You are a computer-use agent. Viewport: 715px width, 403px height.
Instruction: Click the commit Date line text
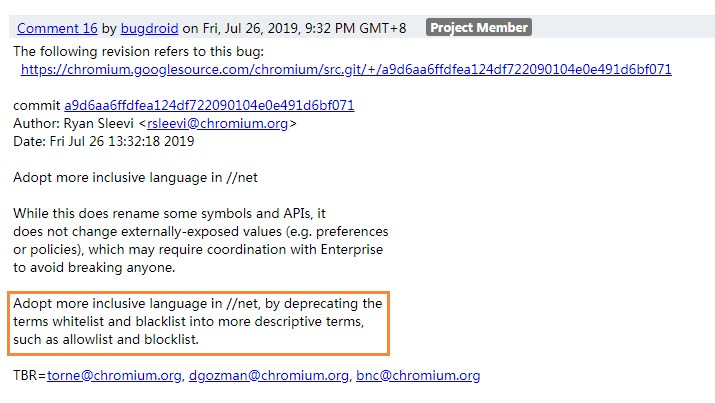104,141
